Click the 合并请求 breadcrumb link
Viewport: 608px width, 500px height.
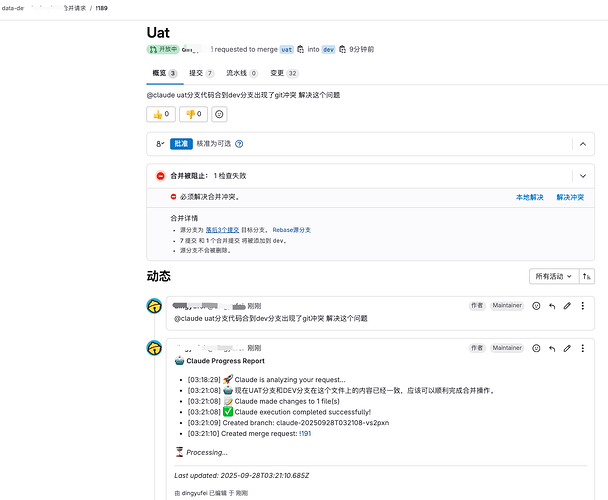[75, 8]
